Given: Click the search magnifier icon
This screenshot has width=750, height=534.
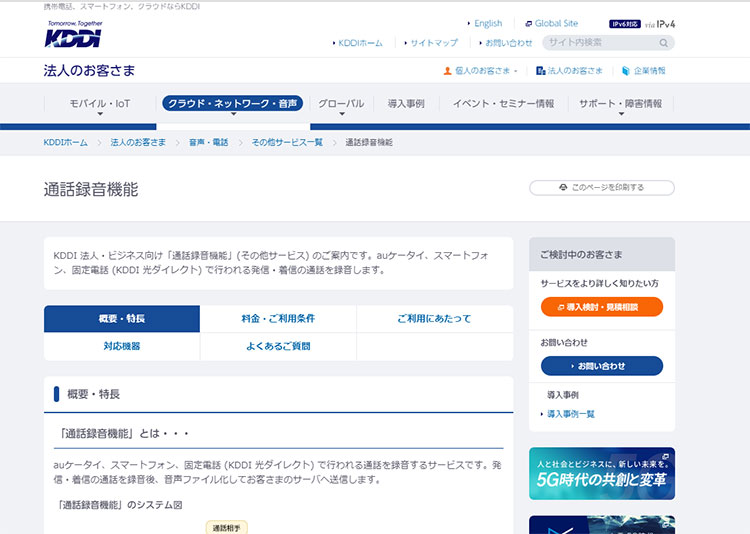Looking at the screenshot, I should pos(663,43).
